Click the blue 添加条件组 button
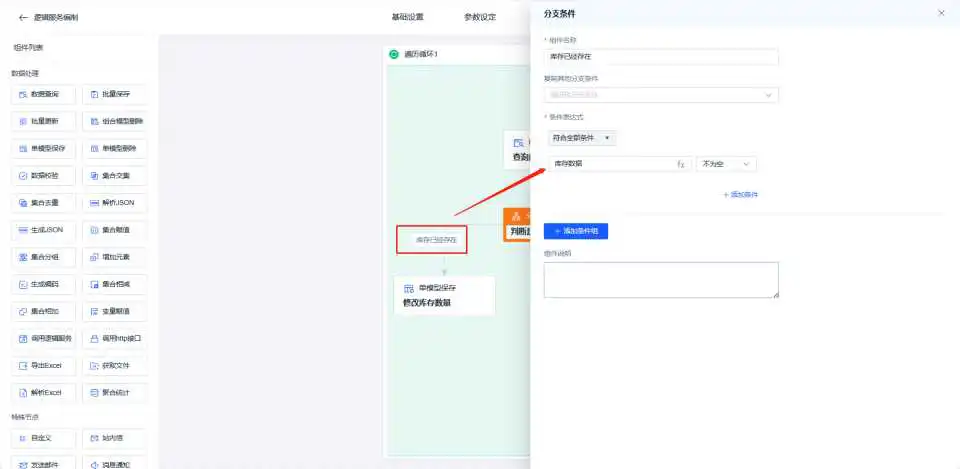This screenshot has width=960, height=469. point(576,231)
